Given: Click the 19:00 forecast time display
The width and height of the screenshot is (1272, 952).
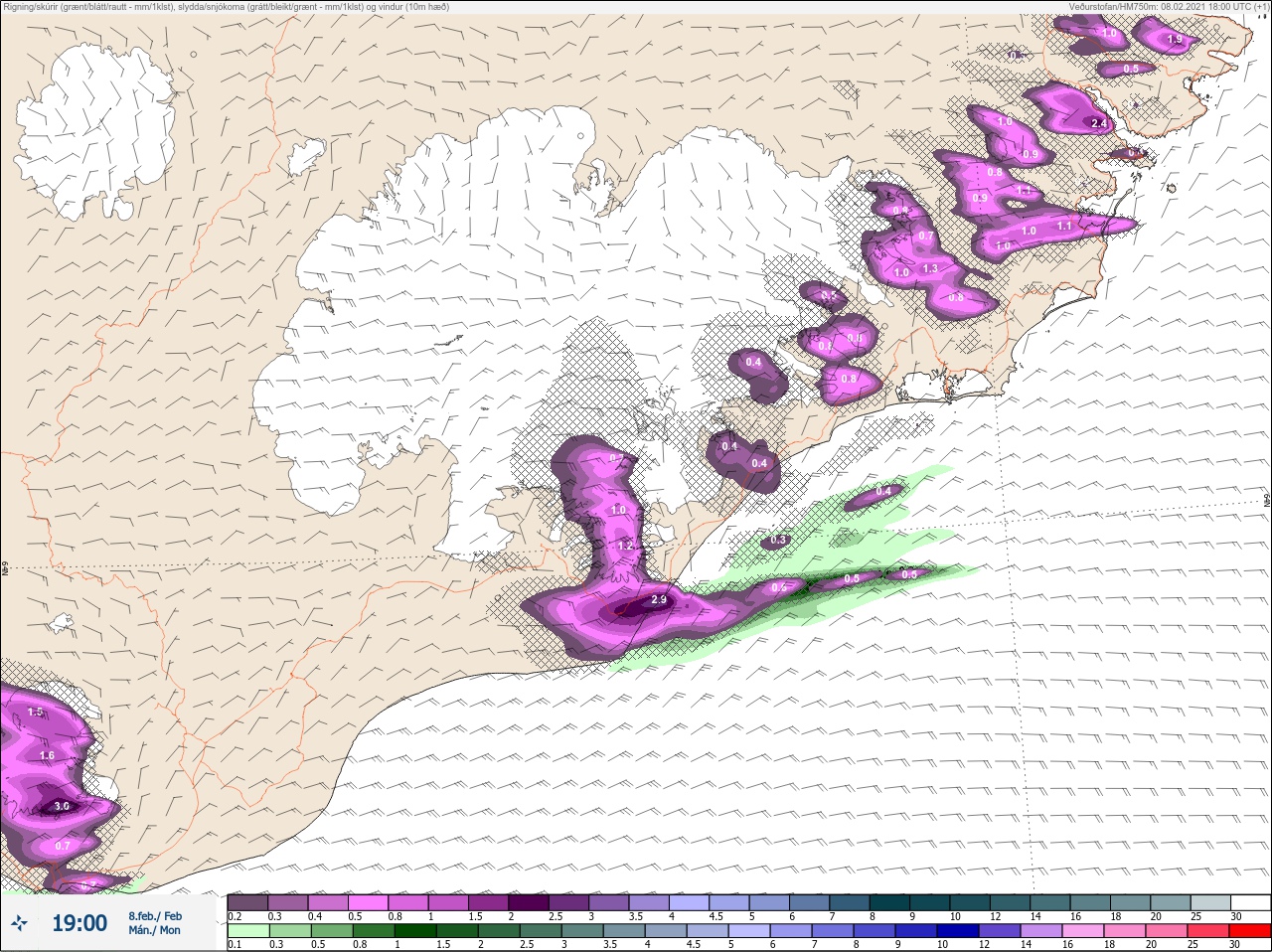Looking at the screenshot, I should (79, 923).
